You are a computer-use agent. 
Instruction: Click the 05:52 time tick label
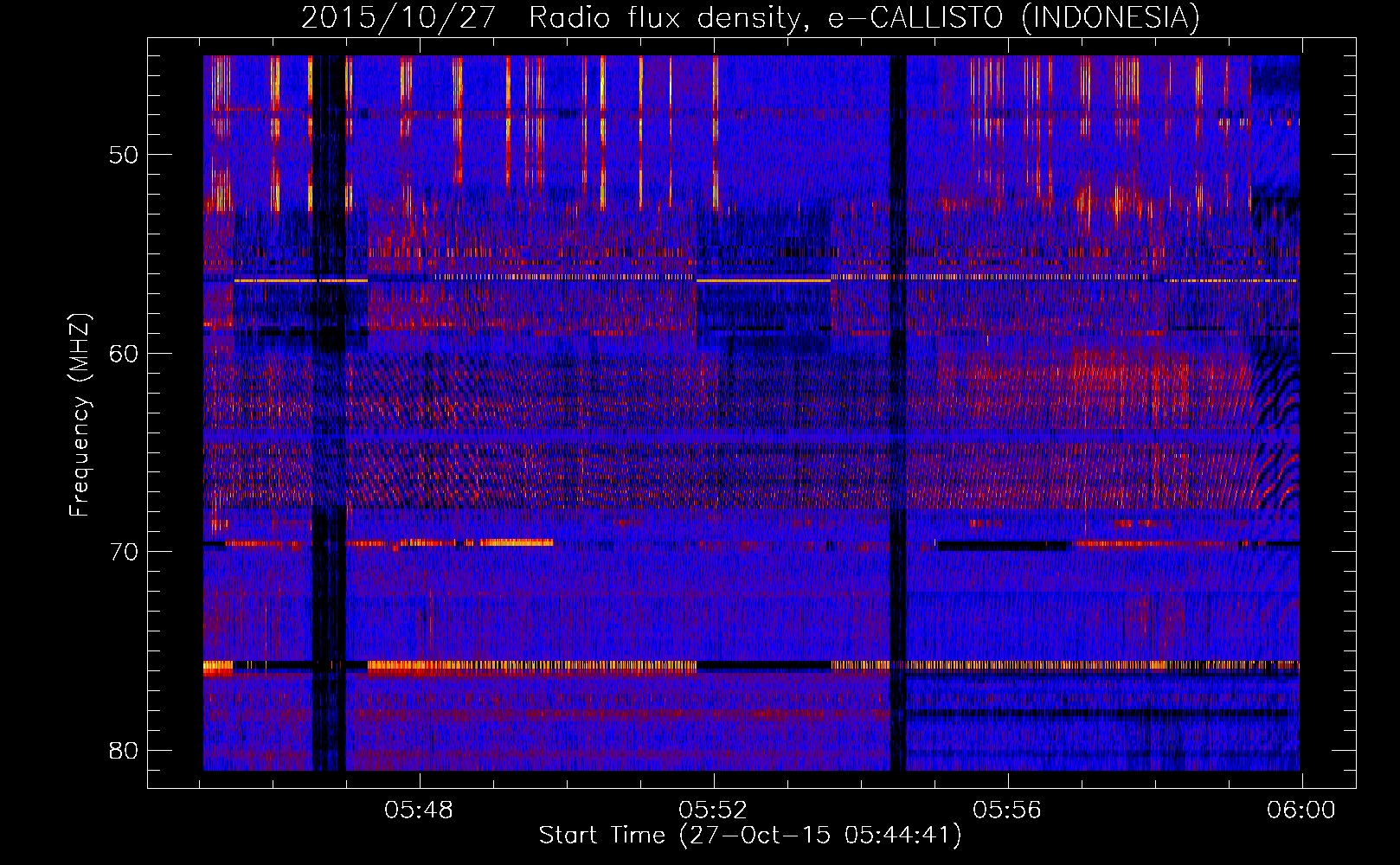coord(713,811)
